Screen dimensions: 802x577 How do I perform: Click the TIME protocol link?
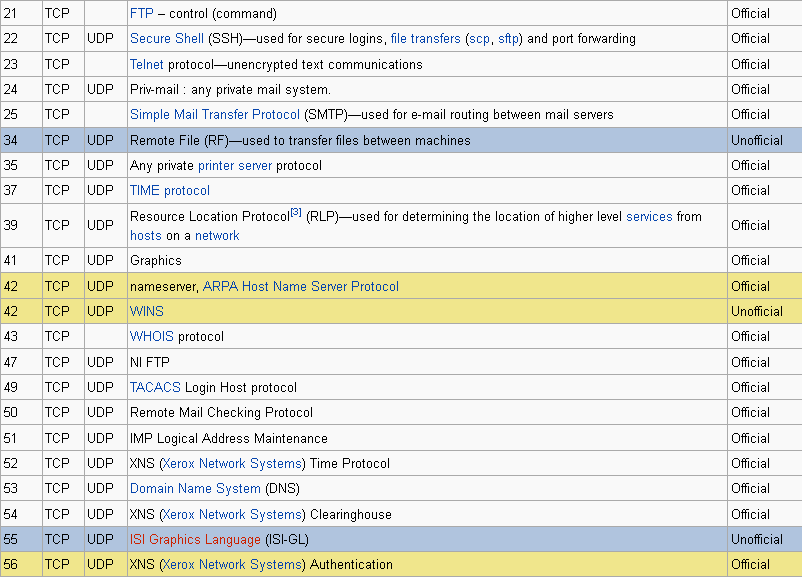(170, 190)
